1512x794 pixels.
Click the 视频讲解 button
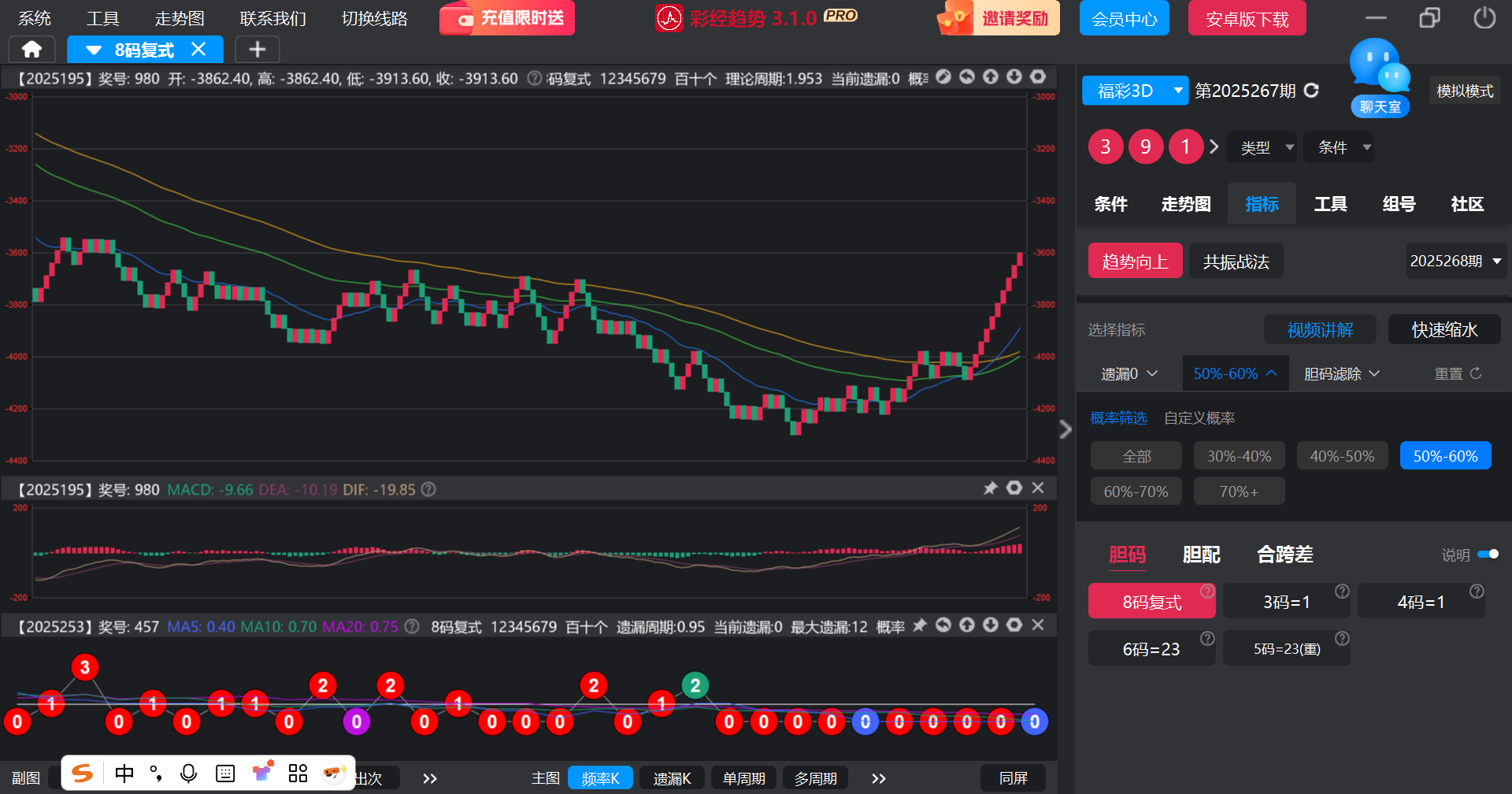pos(1320,330)
